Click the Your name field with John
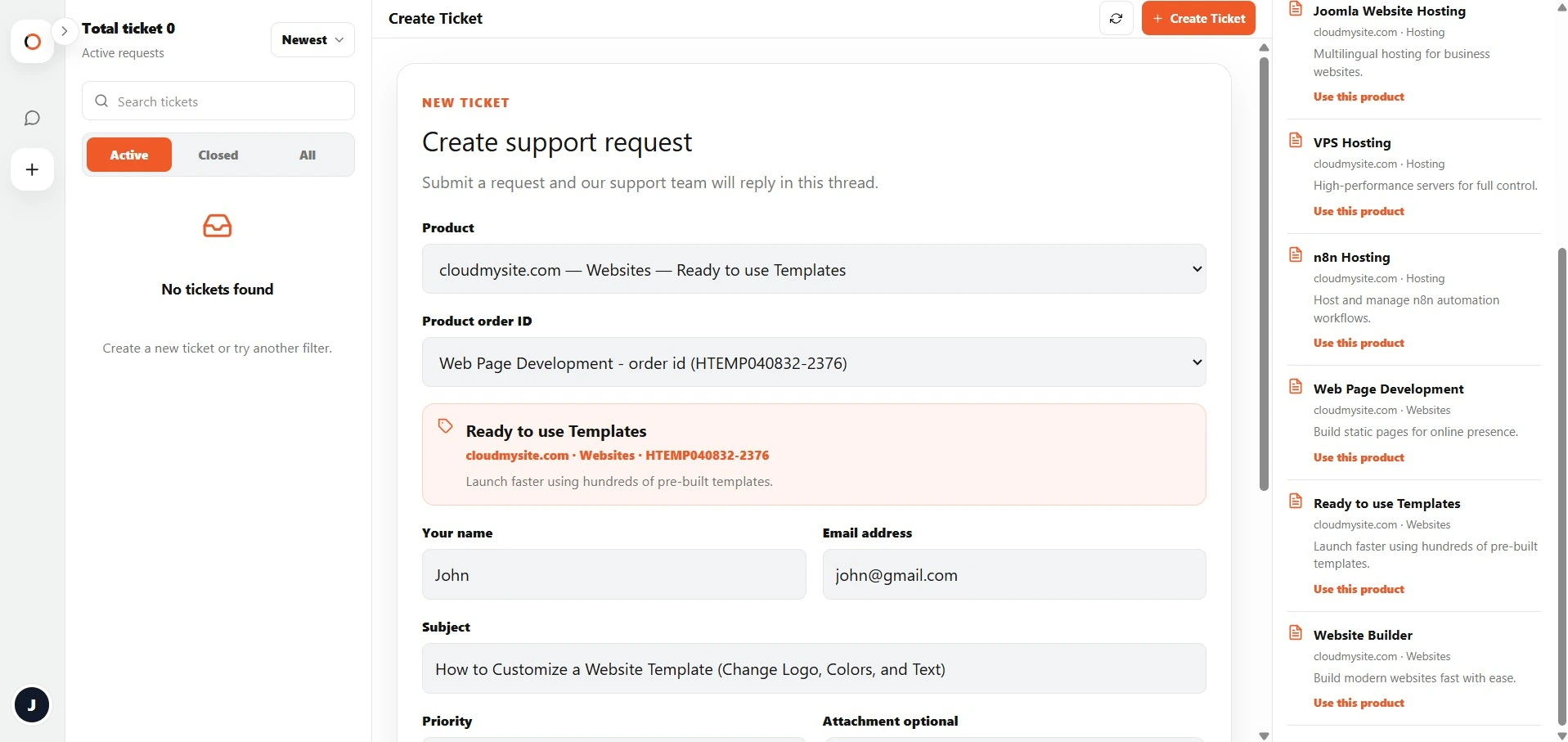1568x742 pixels. click(614, 574)
